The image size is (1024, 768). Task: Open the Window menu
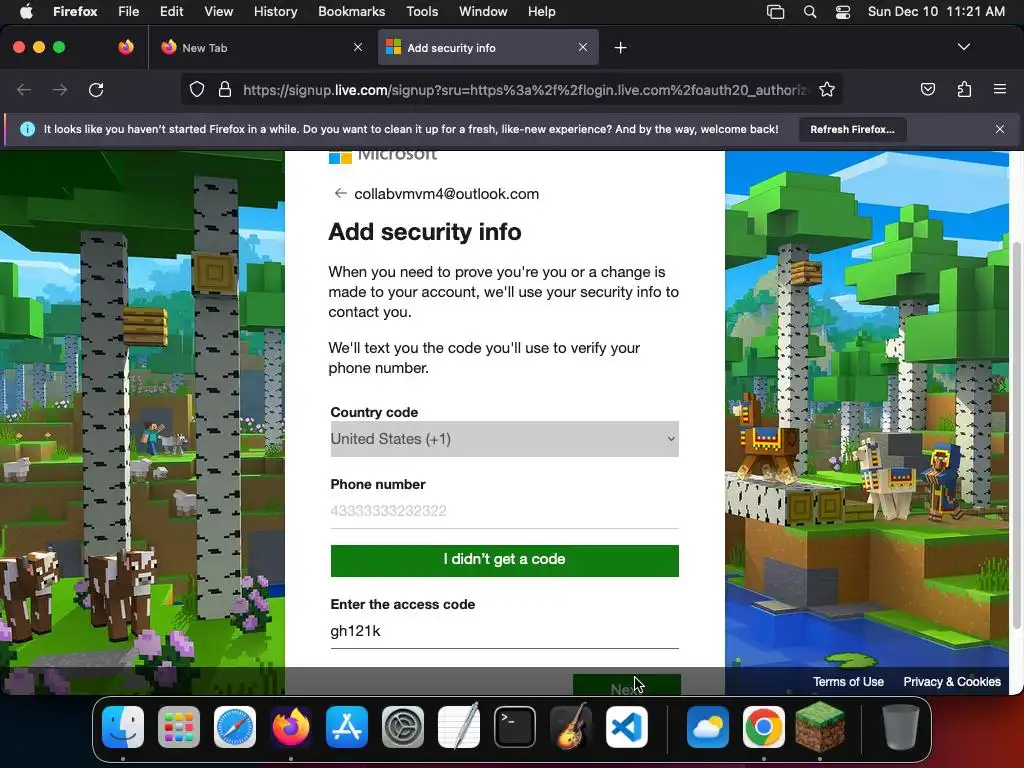pos(483,12)
